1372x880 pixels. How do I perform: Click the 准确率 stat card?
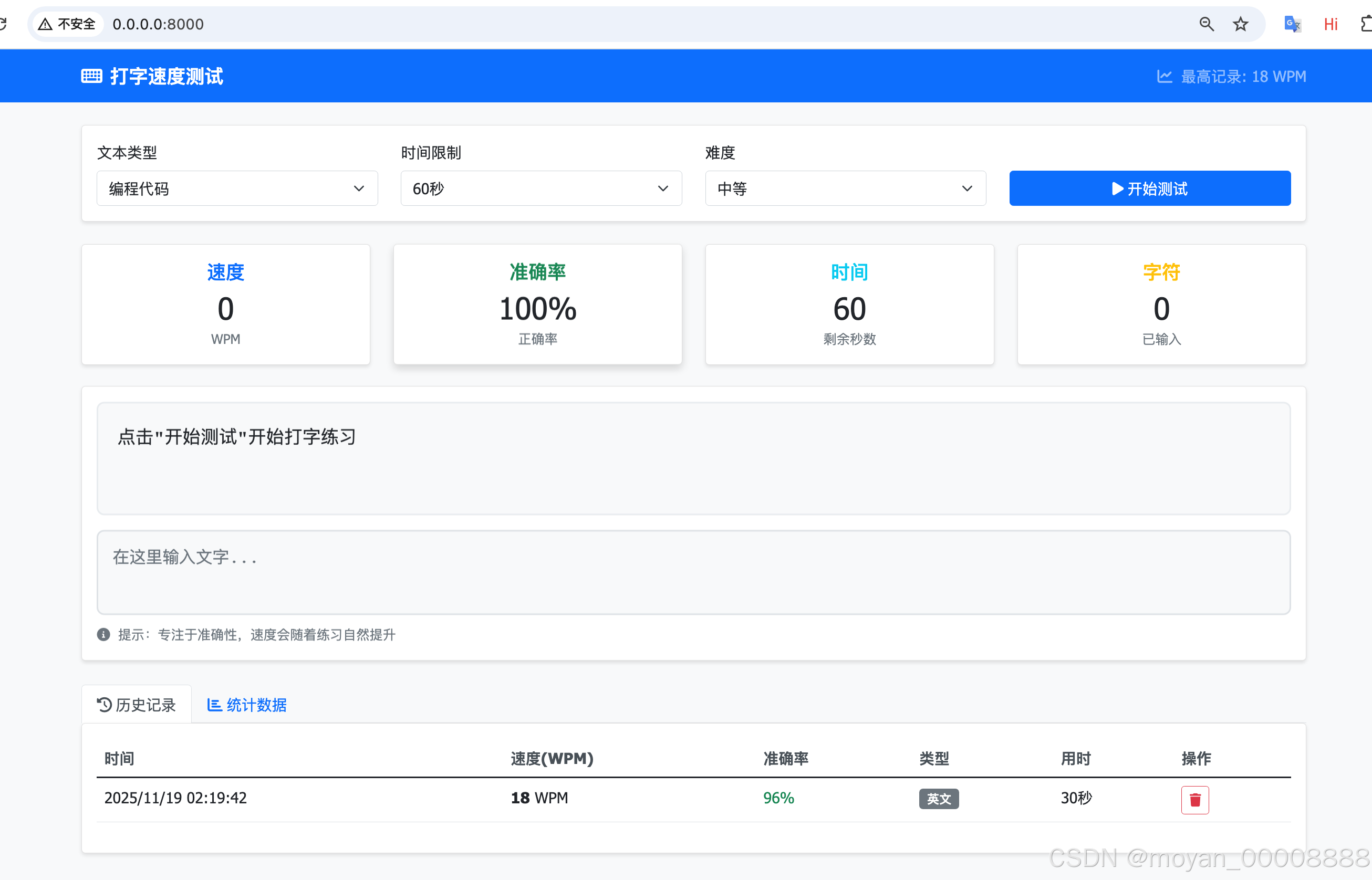point(537,305)
